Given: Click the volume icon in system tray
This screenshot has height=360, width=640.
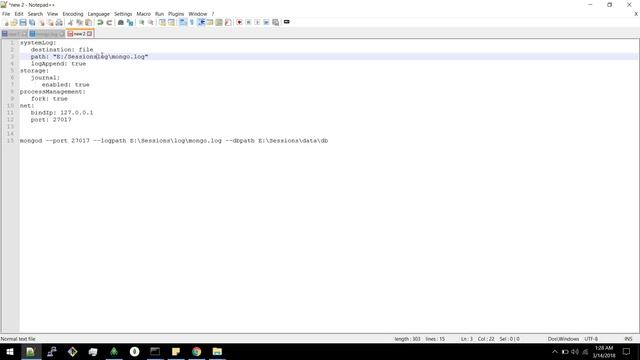Looking at the screenshot, I should click(575, 352).
